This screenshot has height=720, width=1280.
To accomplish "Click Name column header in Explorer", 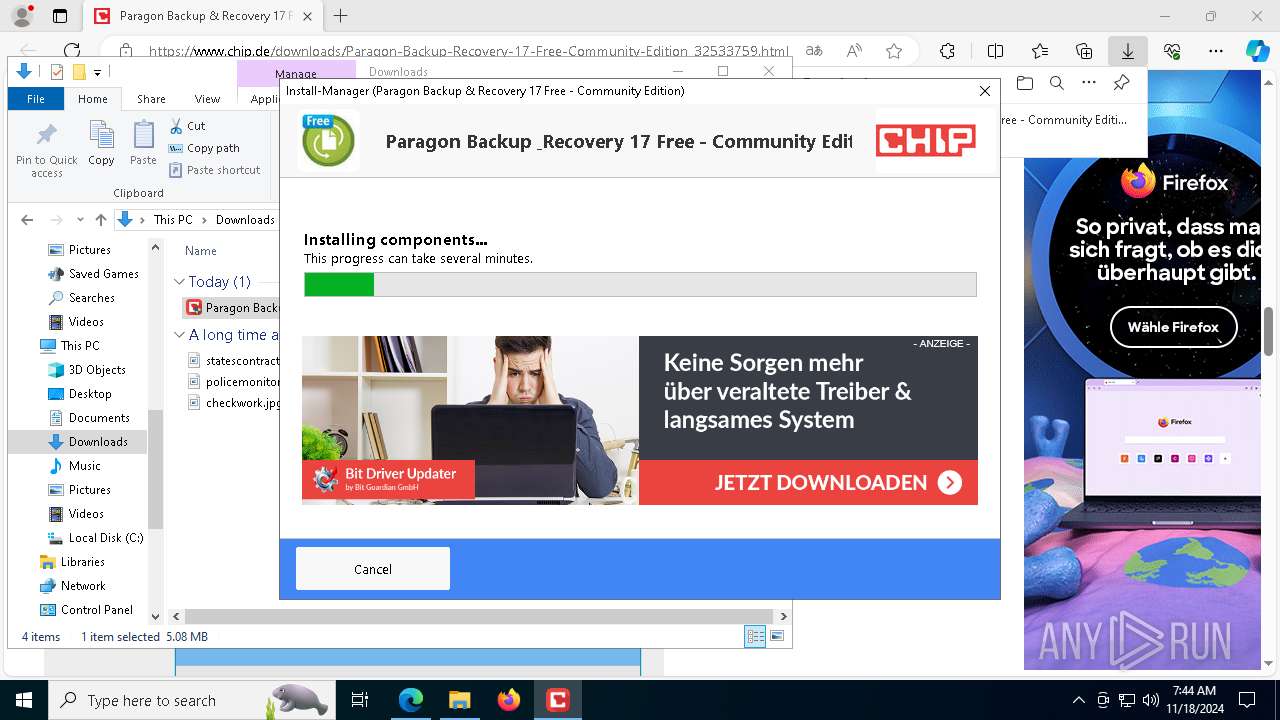I will pyautogui.click(x=201, y=251).
